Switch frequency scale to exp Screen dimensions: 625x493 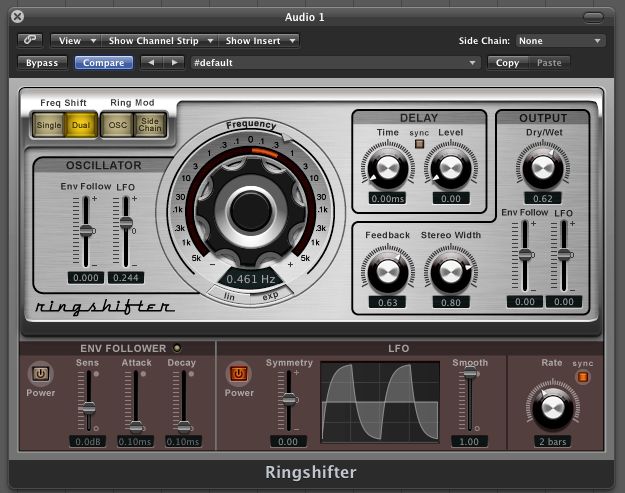coord(270,296)
